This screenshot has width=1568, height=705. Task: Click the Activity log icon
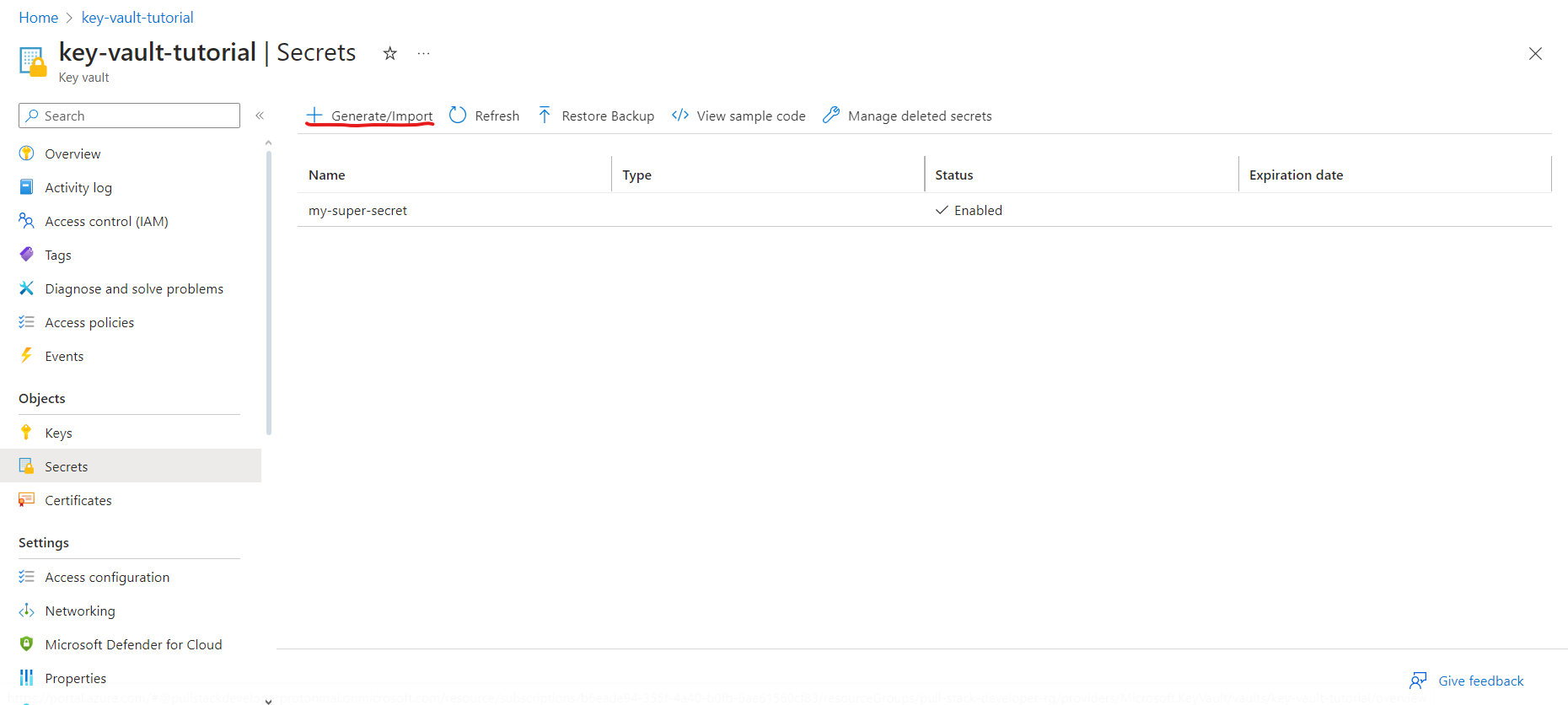point(27,187)
